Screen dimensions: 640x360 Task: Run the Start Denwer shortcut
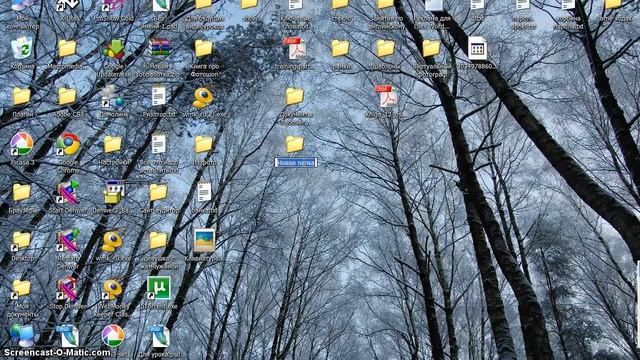[68, 192]
